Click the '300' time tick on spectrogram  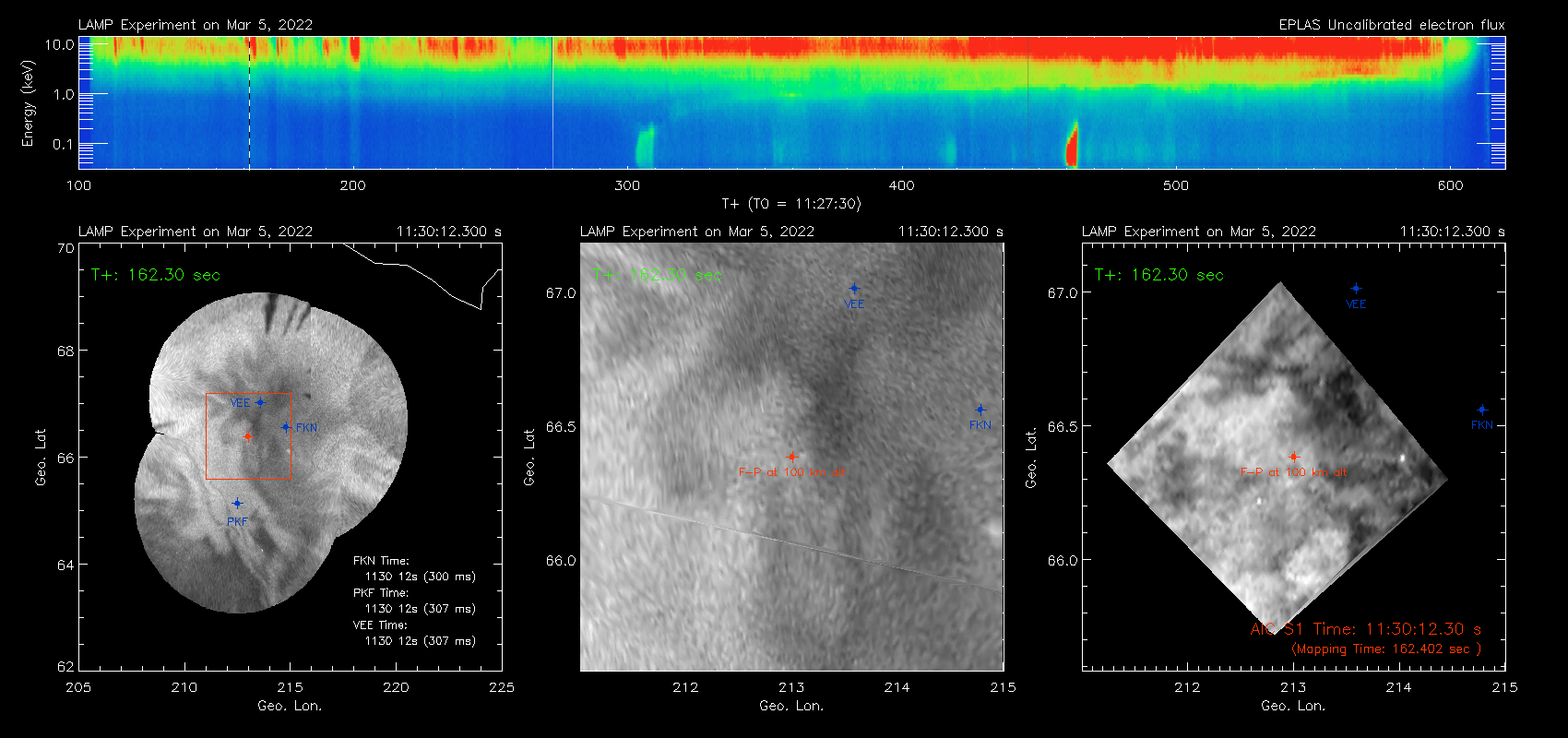pyautogui.click(x=627, y=185)
